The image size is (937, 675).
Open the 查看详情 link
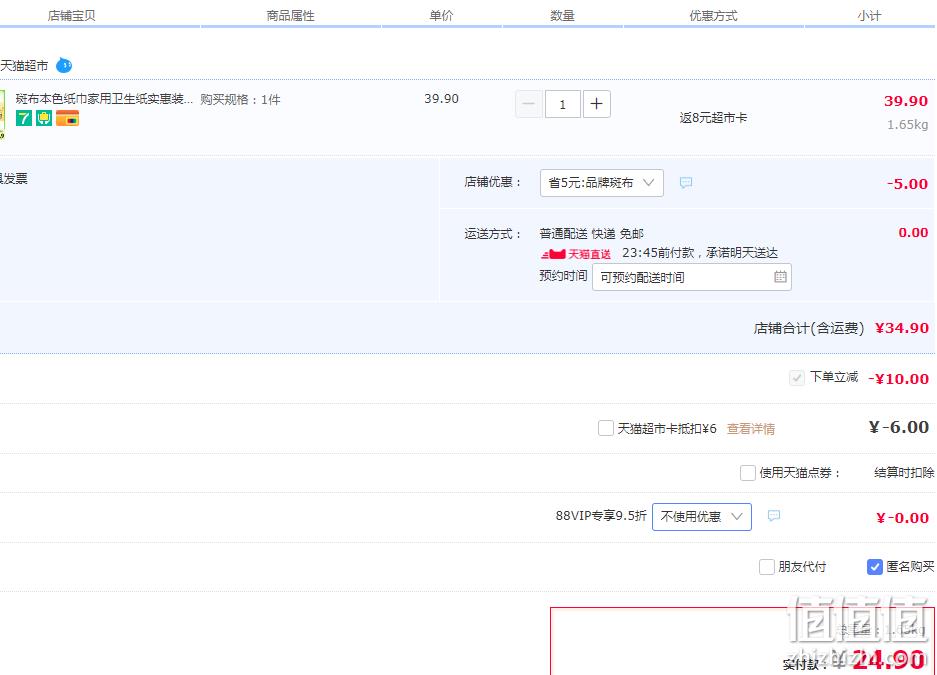[x=751, y=429]
